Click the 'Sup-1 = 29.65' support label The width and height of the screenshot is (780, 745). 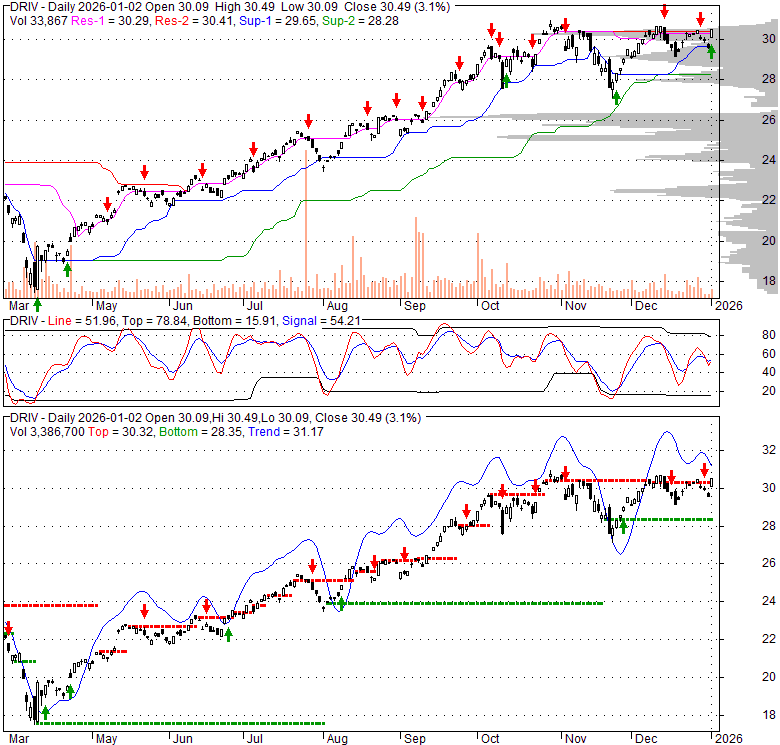(278, 21)
